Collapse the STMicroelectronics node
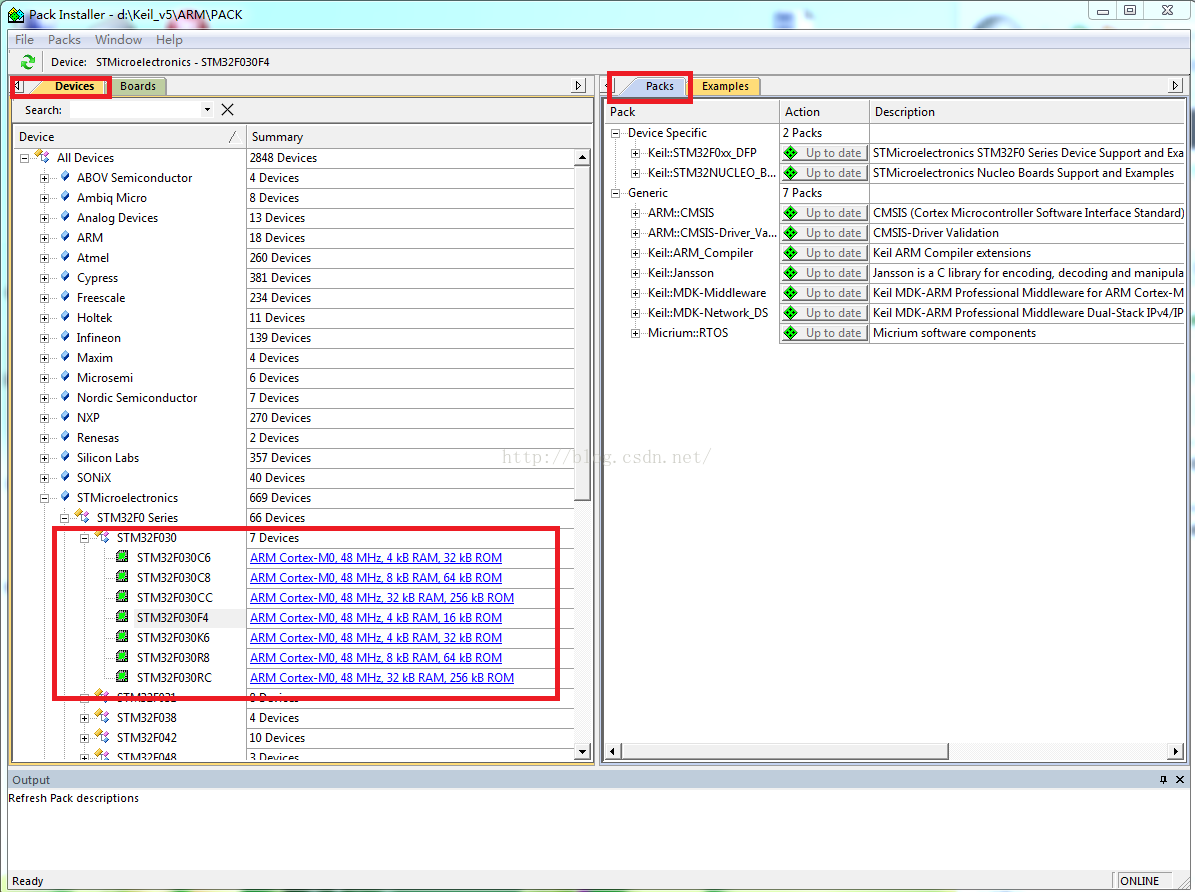 tap(44, 499)
